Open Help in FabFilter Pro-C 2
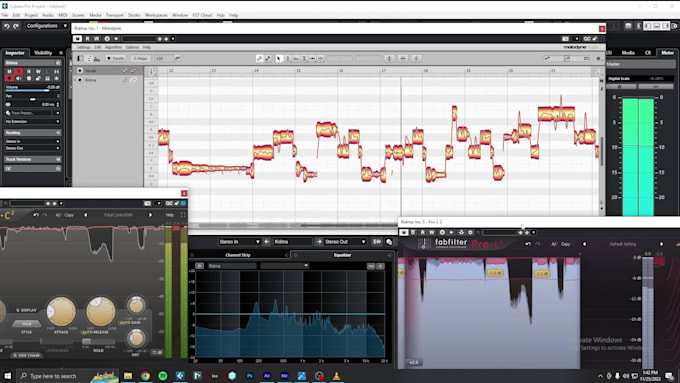The height and width of the screenshot is (383, 680). coord(170,215)
